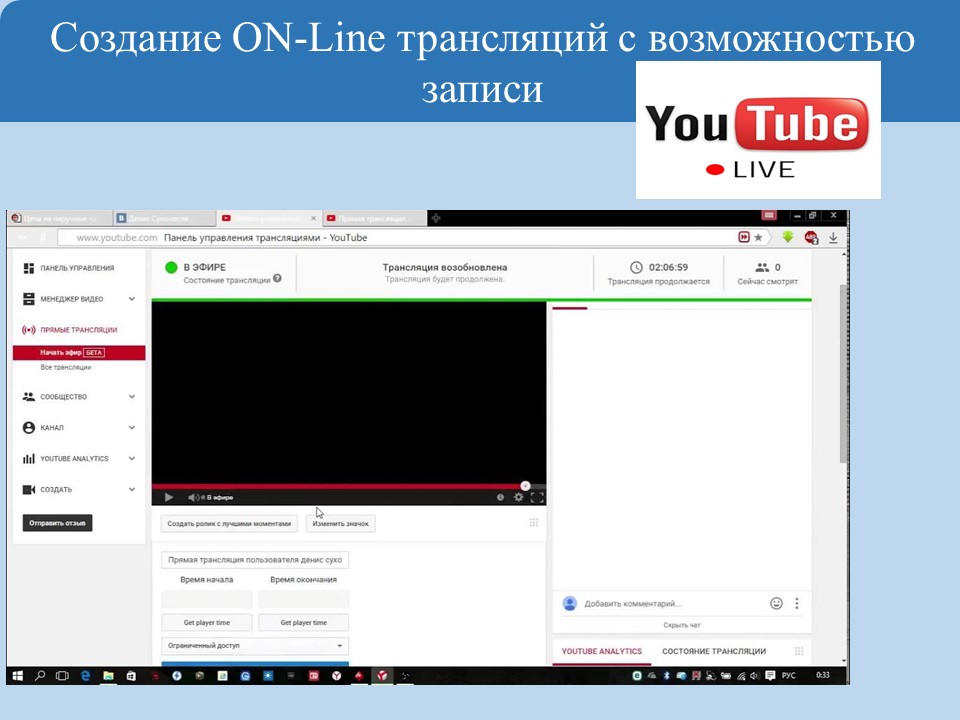Click the Время начала time field
Image resolution: width=960 pixels, height=720 pixels.
(207, 599)
